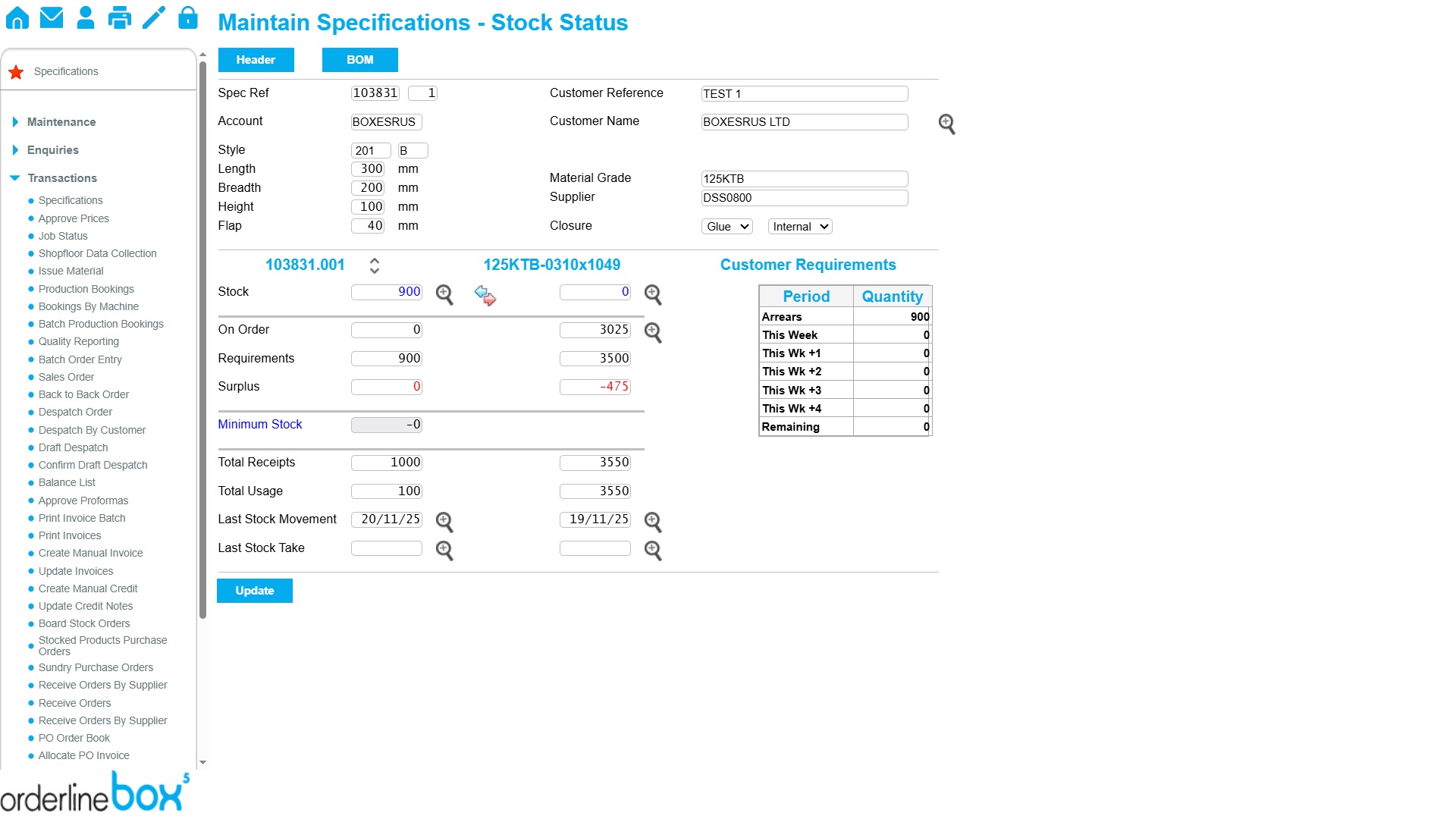Screen dimensions: 1456x819
Task: Click the Customer Reference input field
Action: (804, 94)
